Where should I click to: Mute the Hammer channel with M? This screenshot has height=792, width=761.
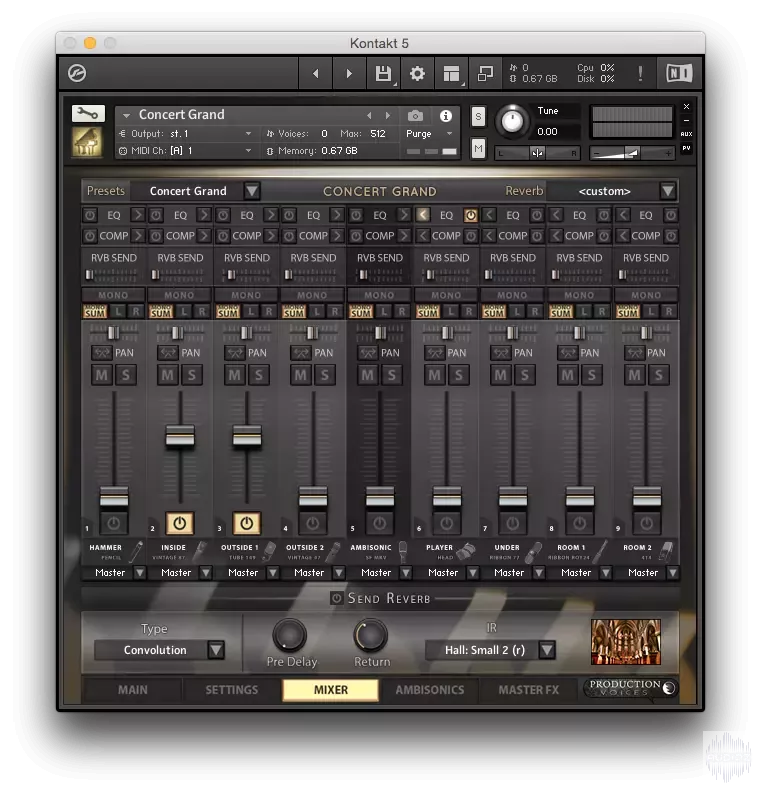coord(102,375)
